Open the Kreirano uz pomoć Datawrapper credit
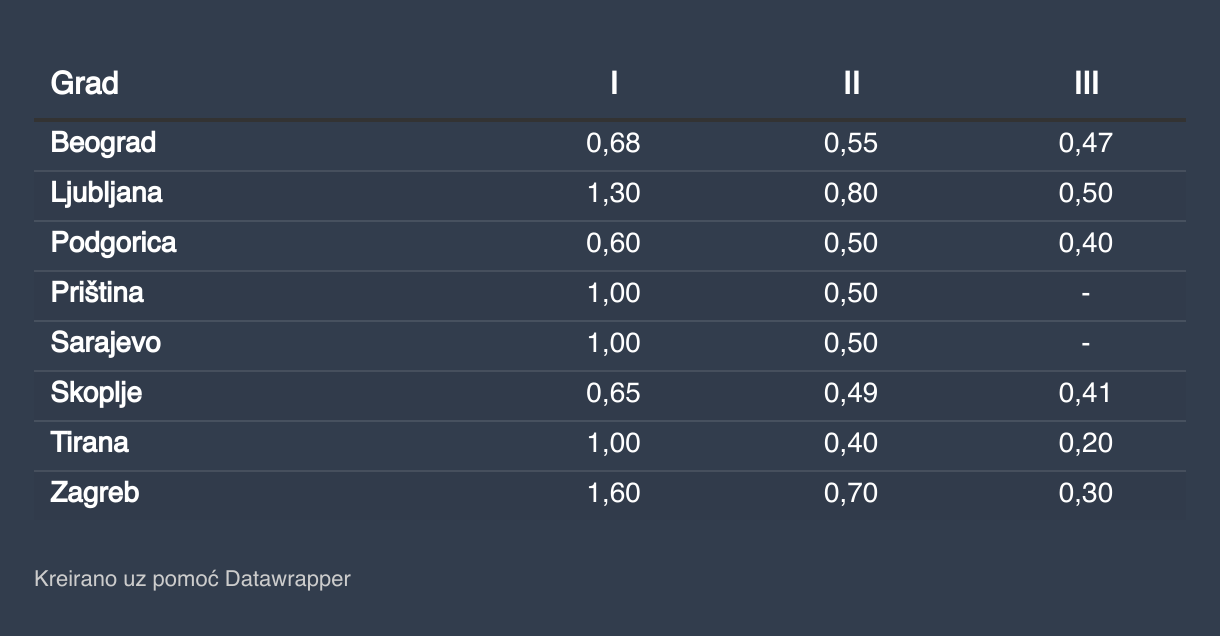Screen dimensions: 1220x636 point(192,578)
